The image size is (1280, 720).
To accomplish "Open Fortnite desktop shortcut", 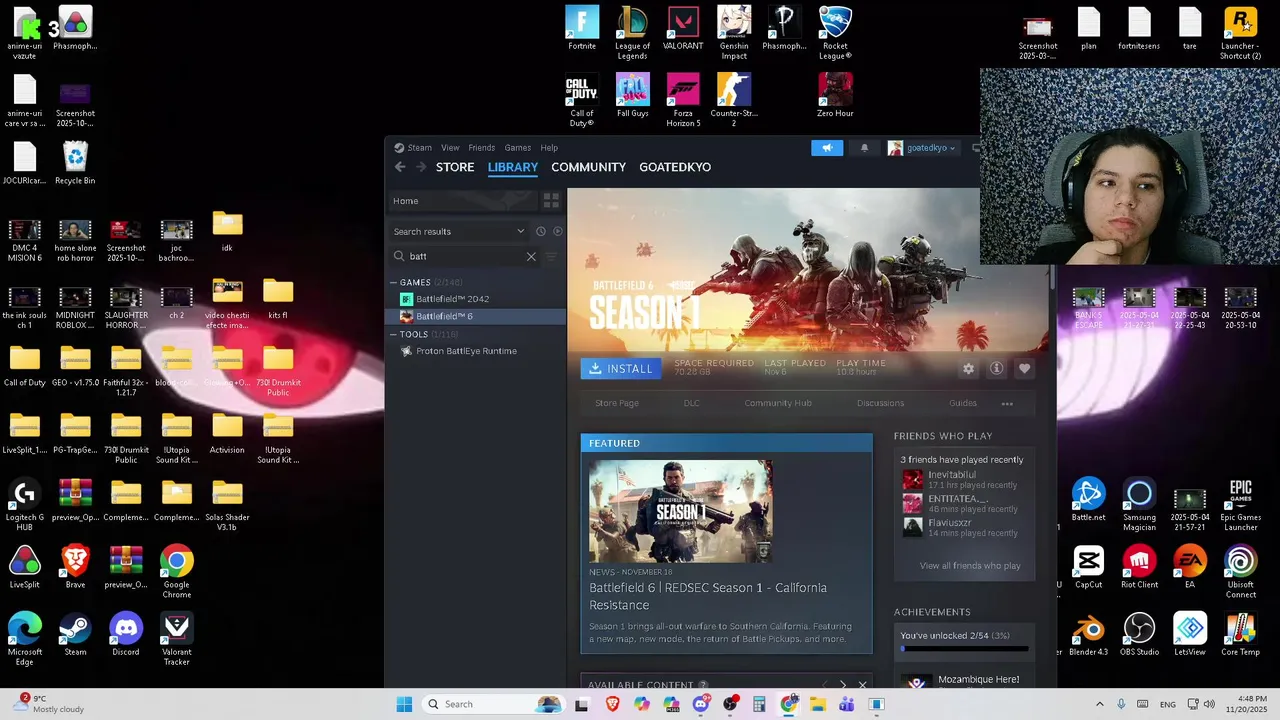I will click(x=582, y=28).
